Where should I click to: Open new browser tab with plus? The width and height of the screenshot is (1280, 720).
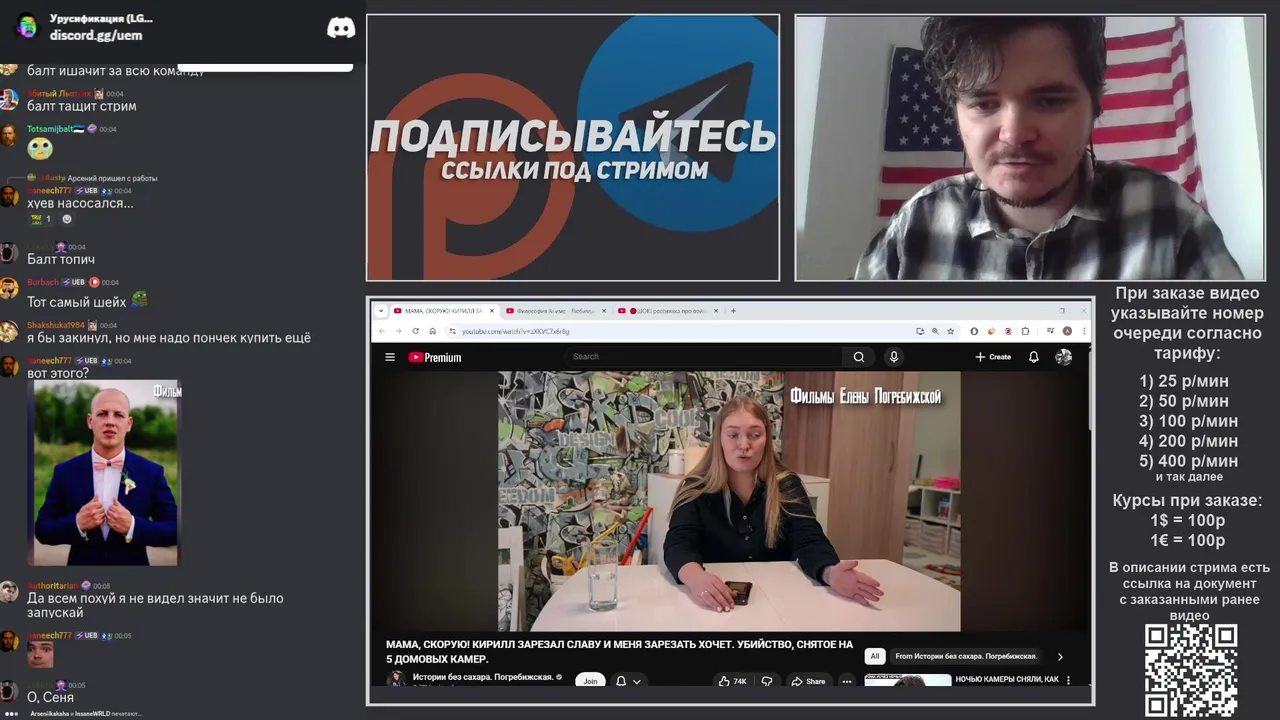pyautogui.click(x=733, y=311)
